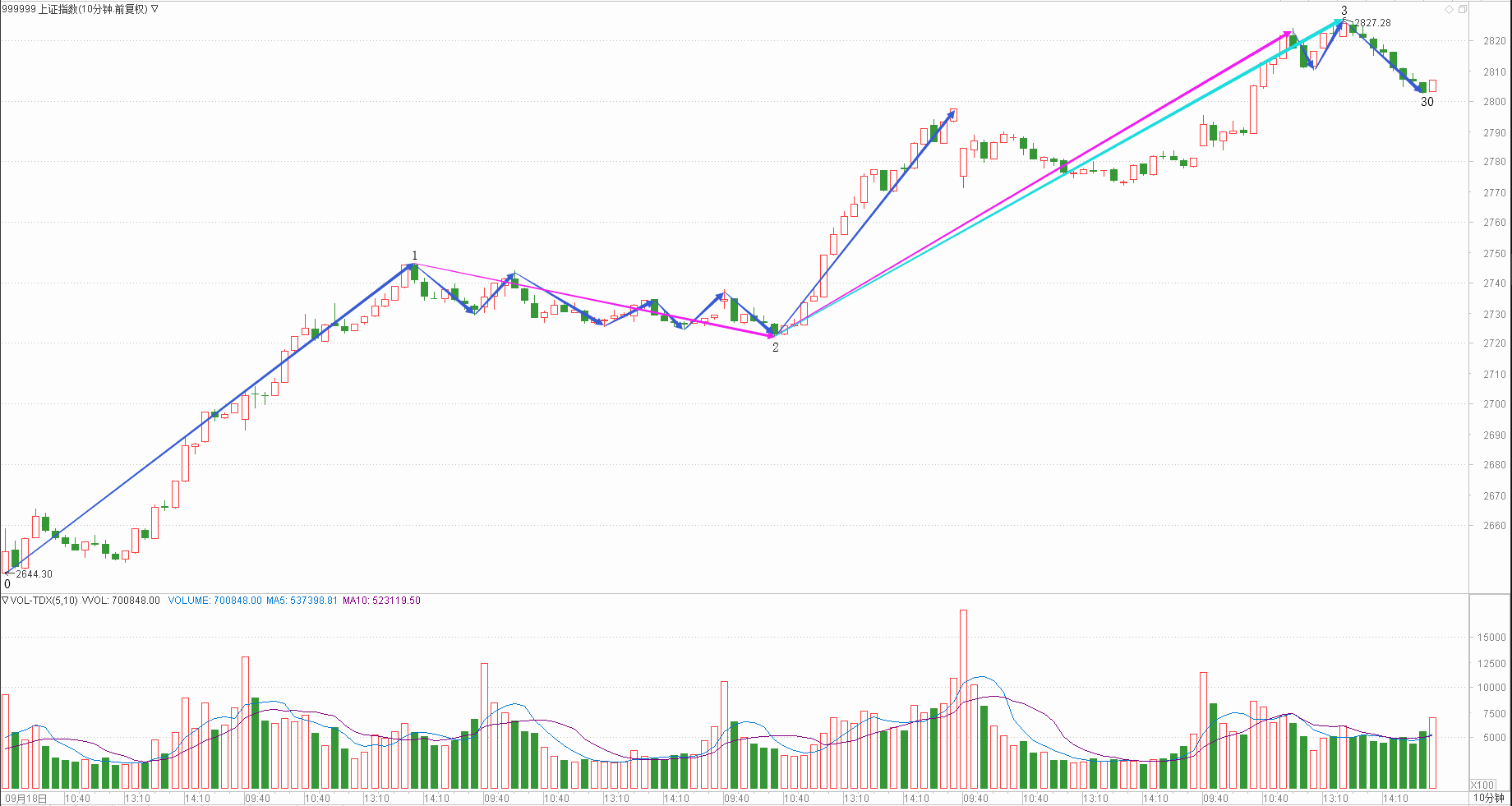
Task: Click the blue arrowhead at wave point 1
Action: pos(410,266)
